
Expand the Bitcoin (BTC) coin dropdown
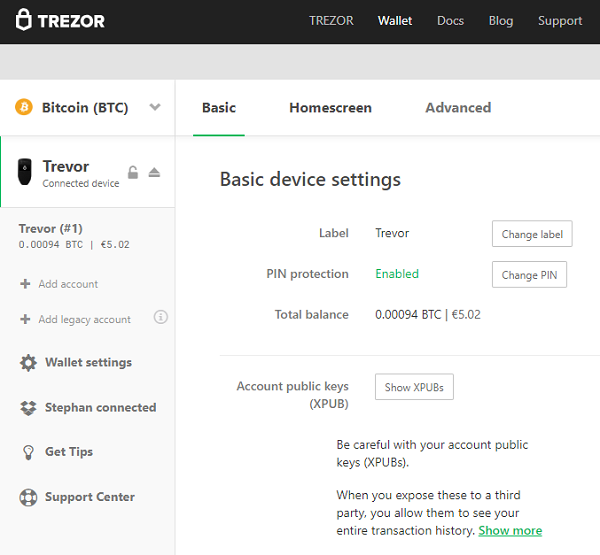point(154,108)
